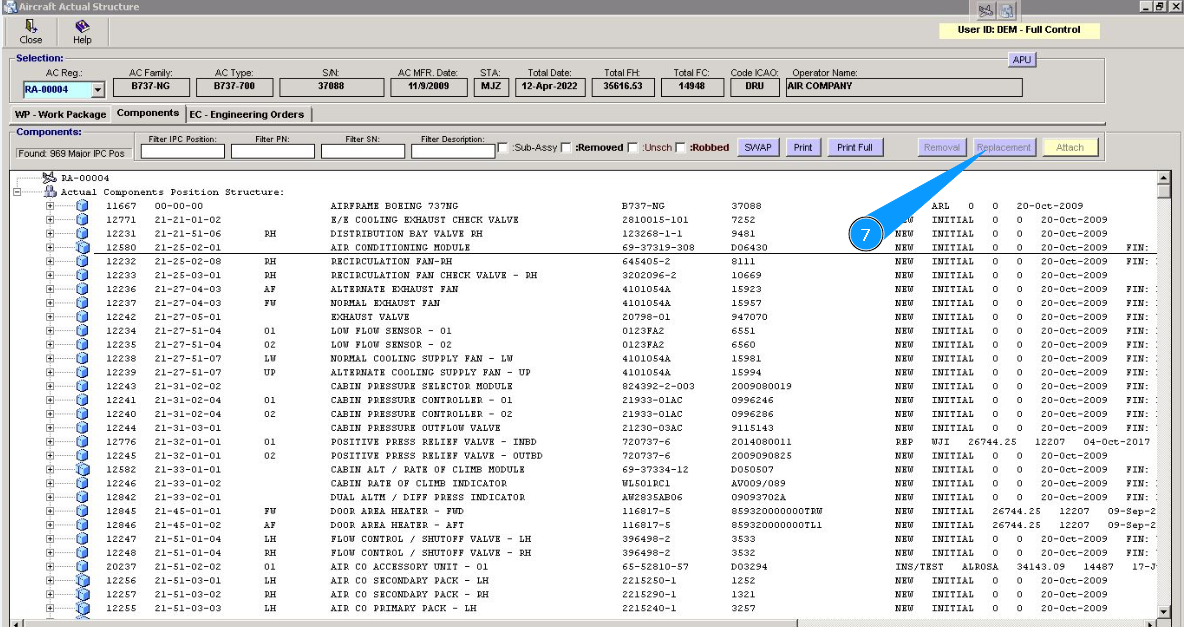Click the Print Full button
This screenshot has width=1184, height=633.
coord(855,147)
